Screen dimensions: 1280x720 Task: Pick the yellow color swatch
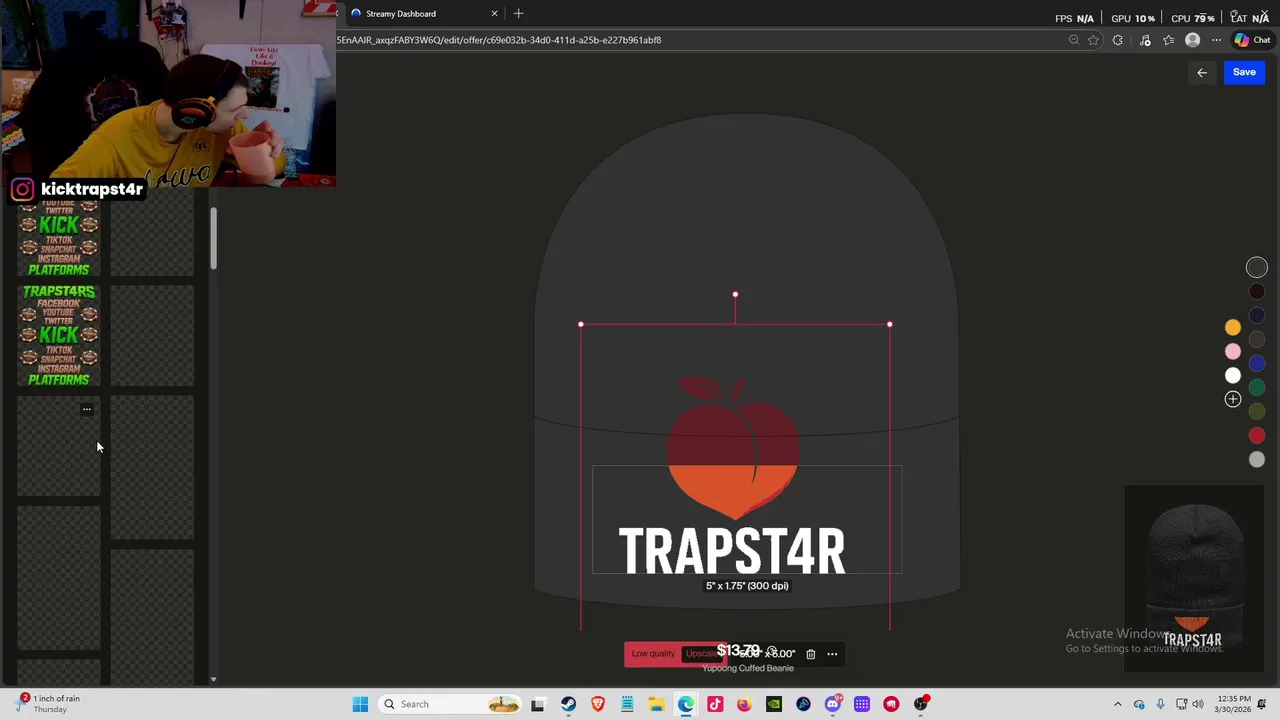(1233, 327)
